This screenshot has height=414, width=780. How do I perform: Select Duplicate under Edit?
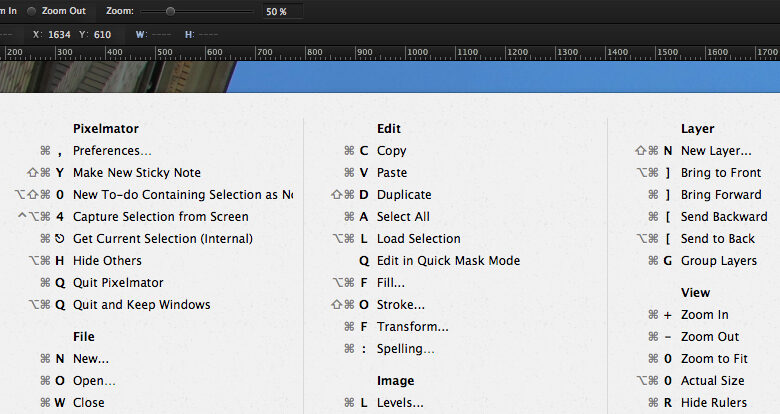click(x=404, y=195)
